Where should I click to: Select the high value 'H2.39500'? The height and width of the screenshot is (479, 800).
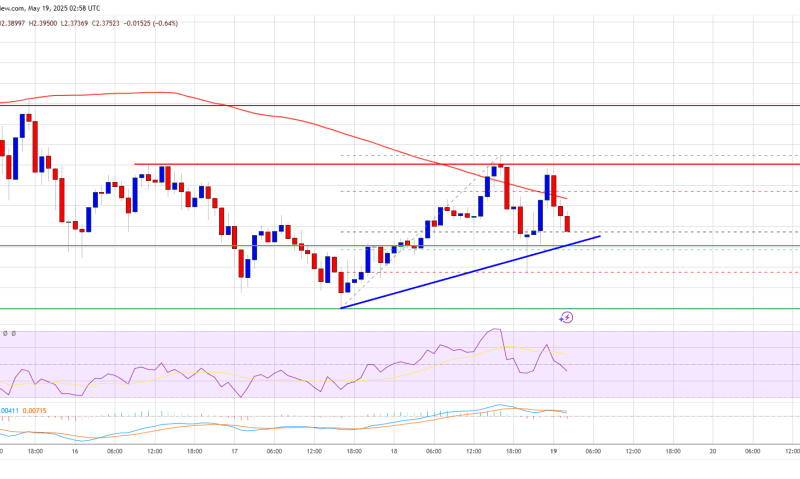[x=43, y=23]
